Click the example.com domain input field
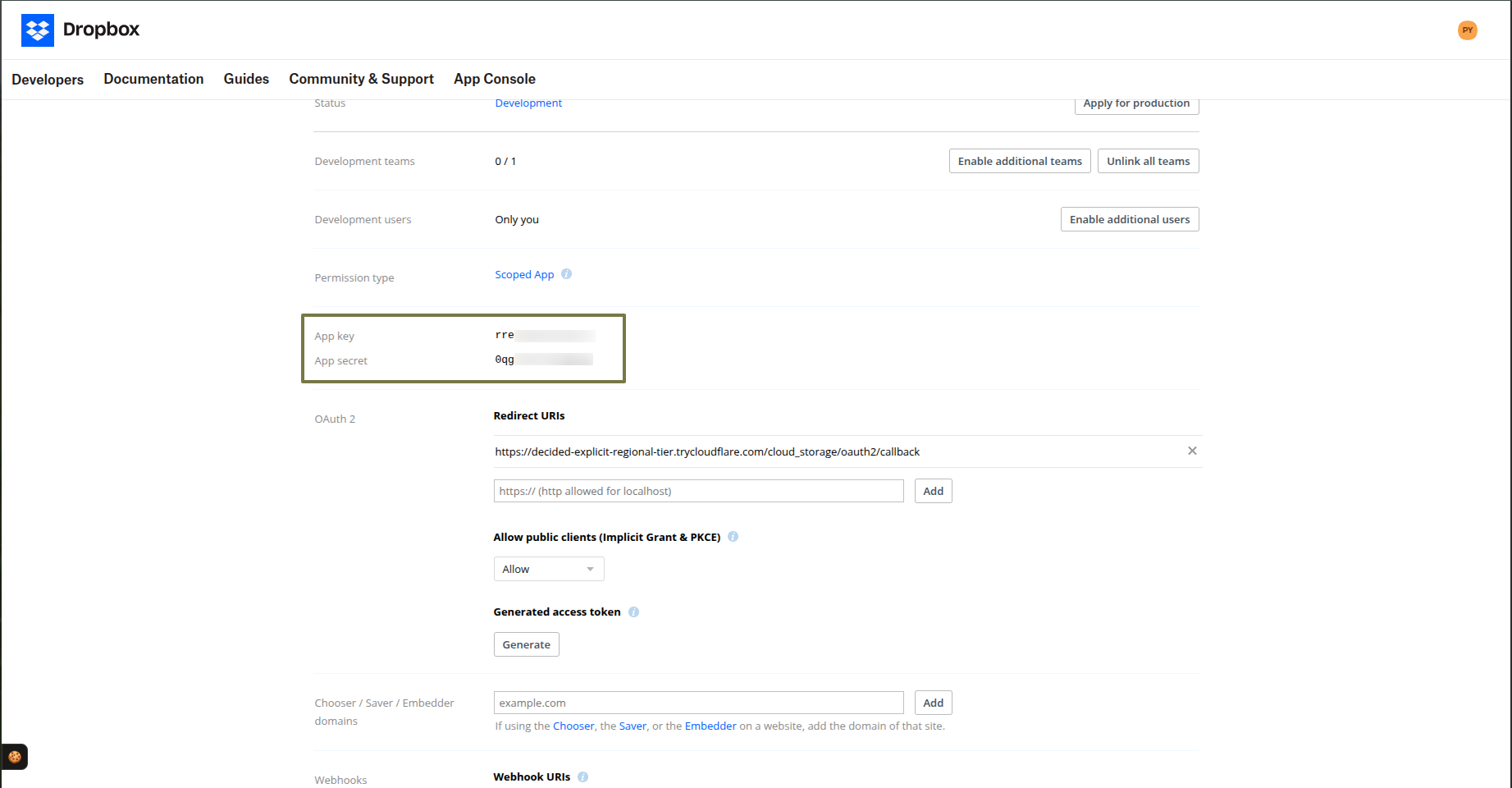Screen dimensions: 1512x788 [x=699, y=703]
